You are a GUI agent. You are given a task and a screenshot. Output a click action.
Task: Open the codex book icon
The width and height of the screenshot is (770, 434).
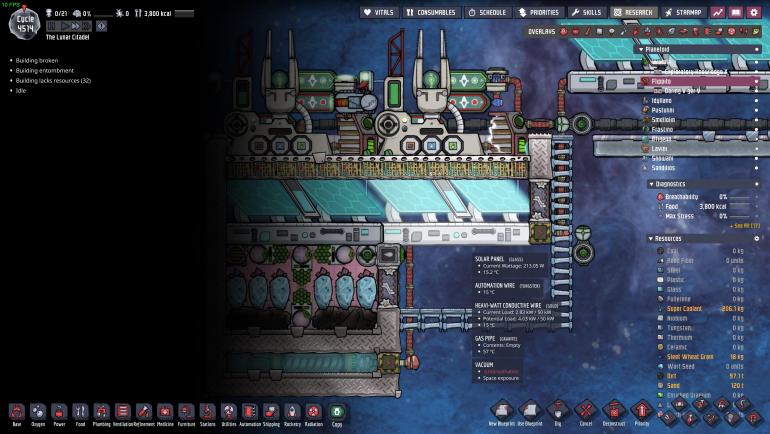(x=736, y=12)
